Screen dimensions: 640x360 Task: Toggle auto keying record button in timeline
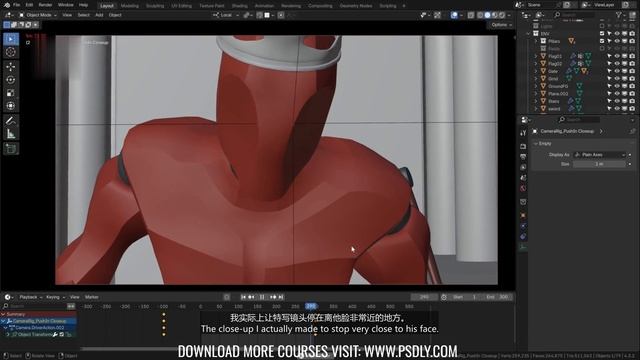pos(227,297)
